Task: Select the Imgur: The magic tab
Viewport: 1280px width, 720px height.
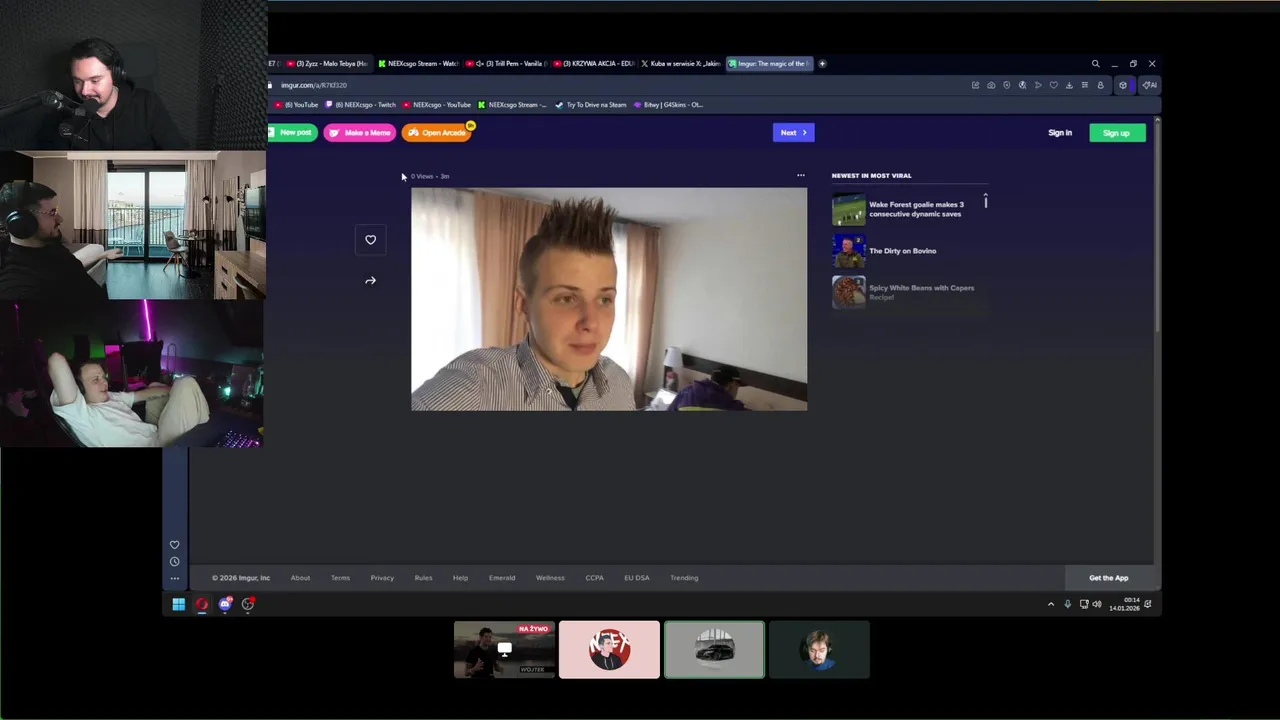Action: [769, 64]
